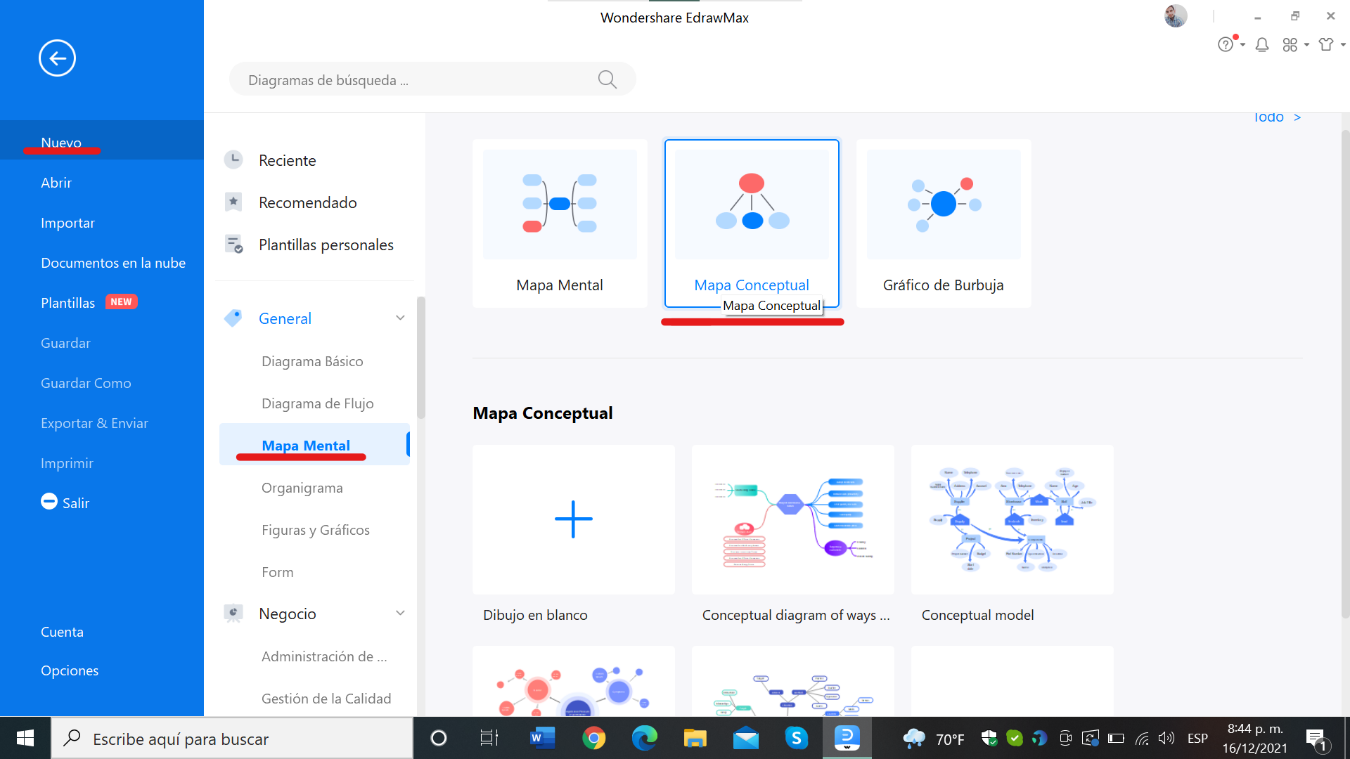
Task: Open the notifications bell icon
Action: coord(1262,44)
